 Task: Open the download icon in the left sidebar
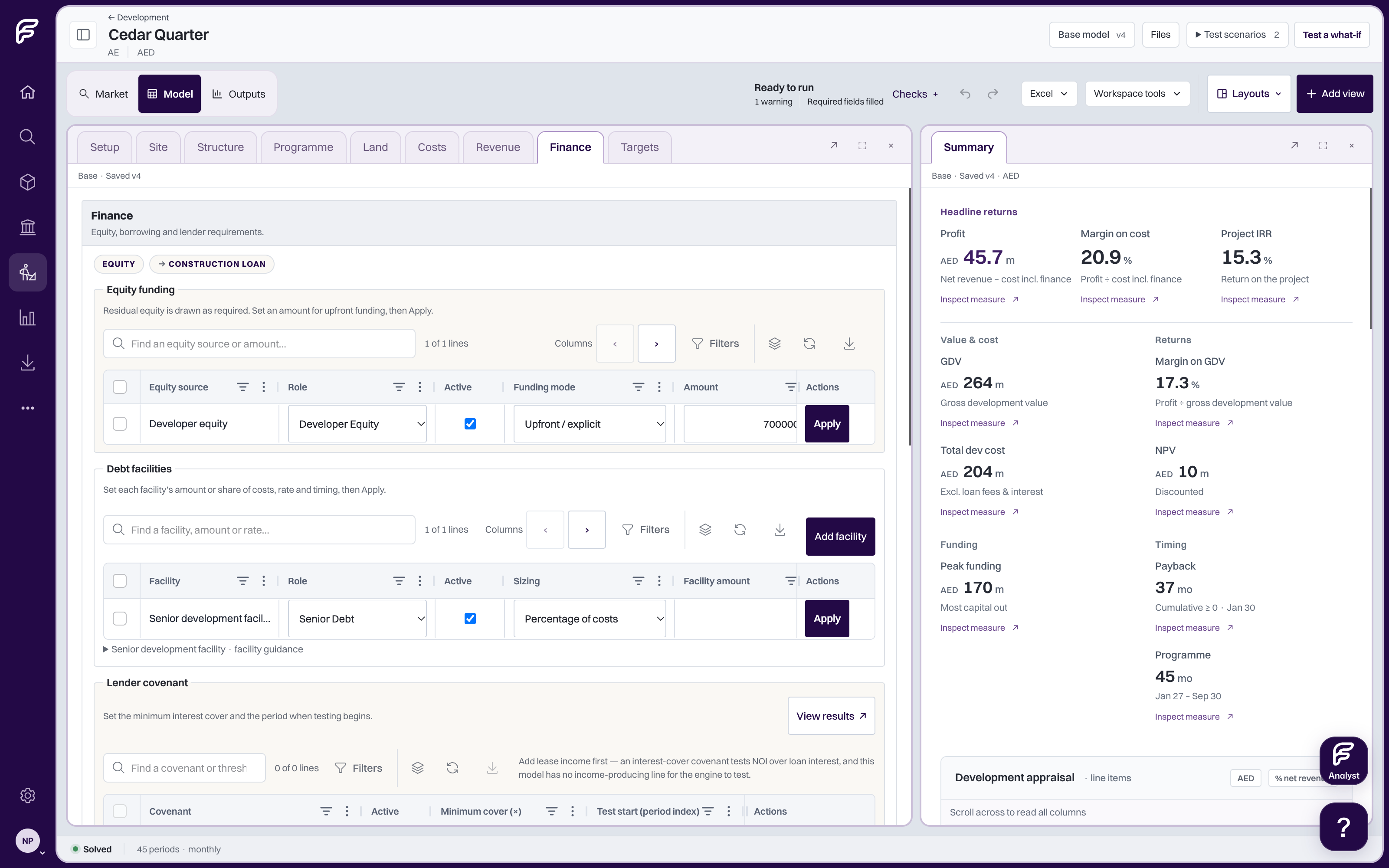[28, 363]
